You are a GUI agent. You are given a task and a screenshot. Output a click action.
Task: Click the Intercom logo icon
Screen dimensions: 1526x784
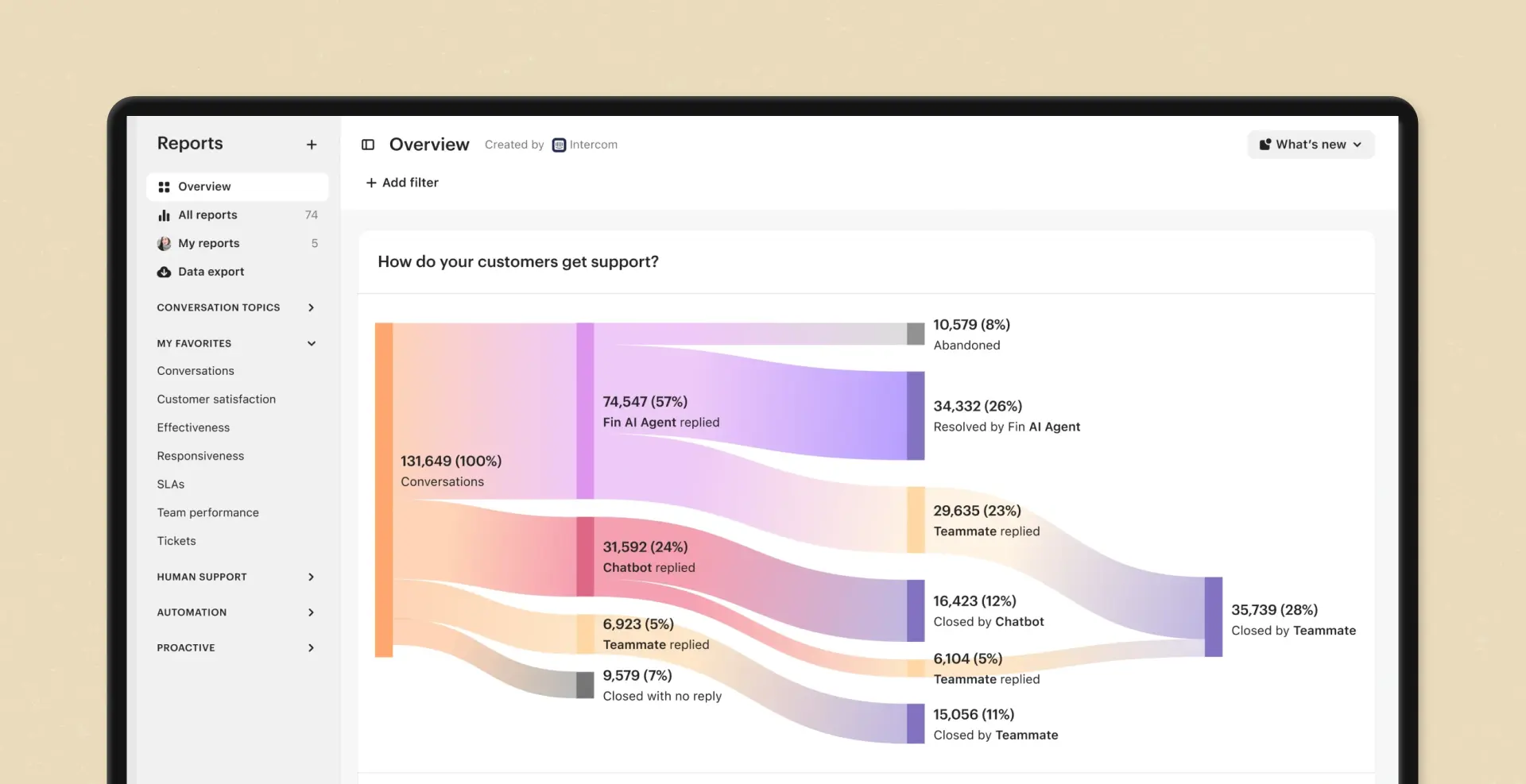[559, 145]
